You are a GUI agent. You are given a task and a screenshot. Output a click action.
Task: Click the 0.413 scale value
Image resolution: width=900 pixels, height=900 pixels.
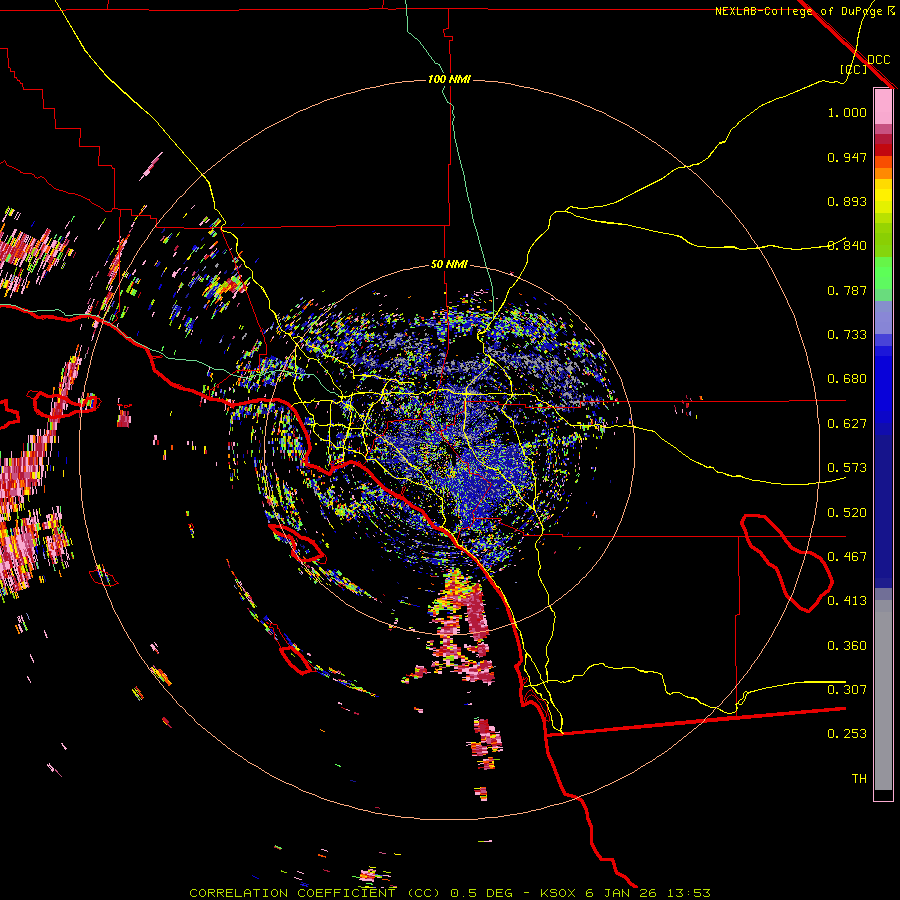pyautogui.click(x=847, y=601)
